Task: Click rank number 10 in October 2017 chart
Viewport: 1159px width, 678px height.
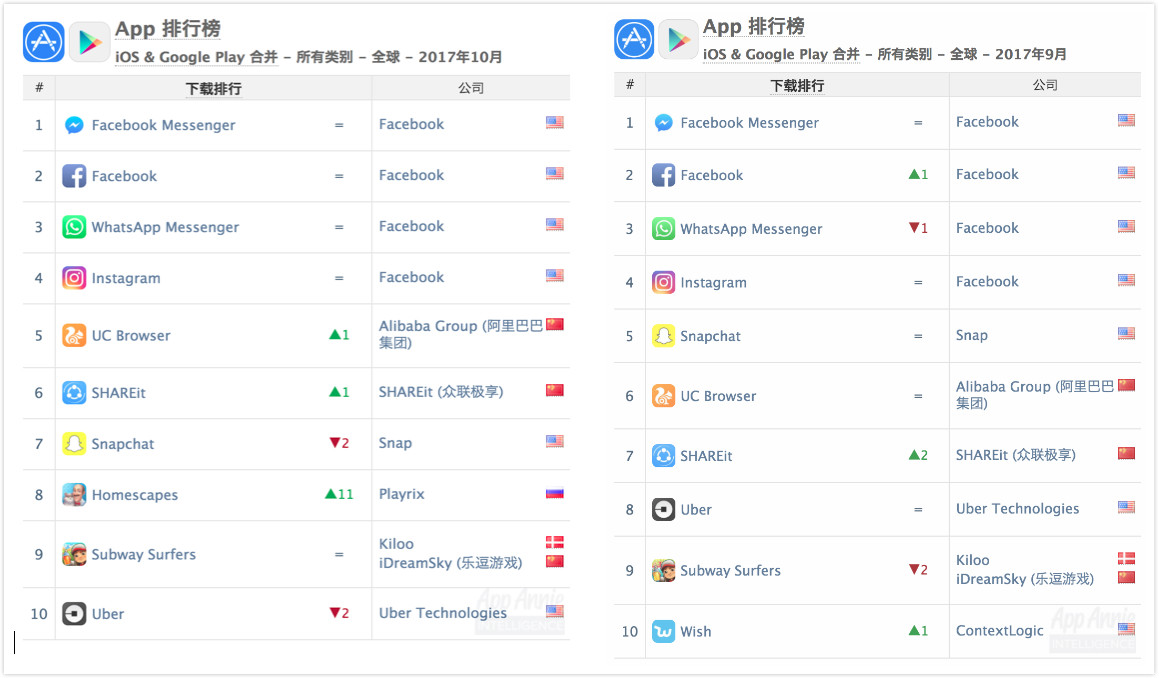Action: click(38, 614)
